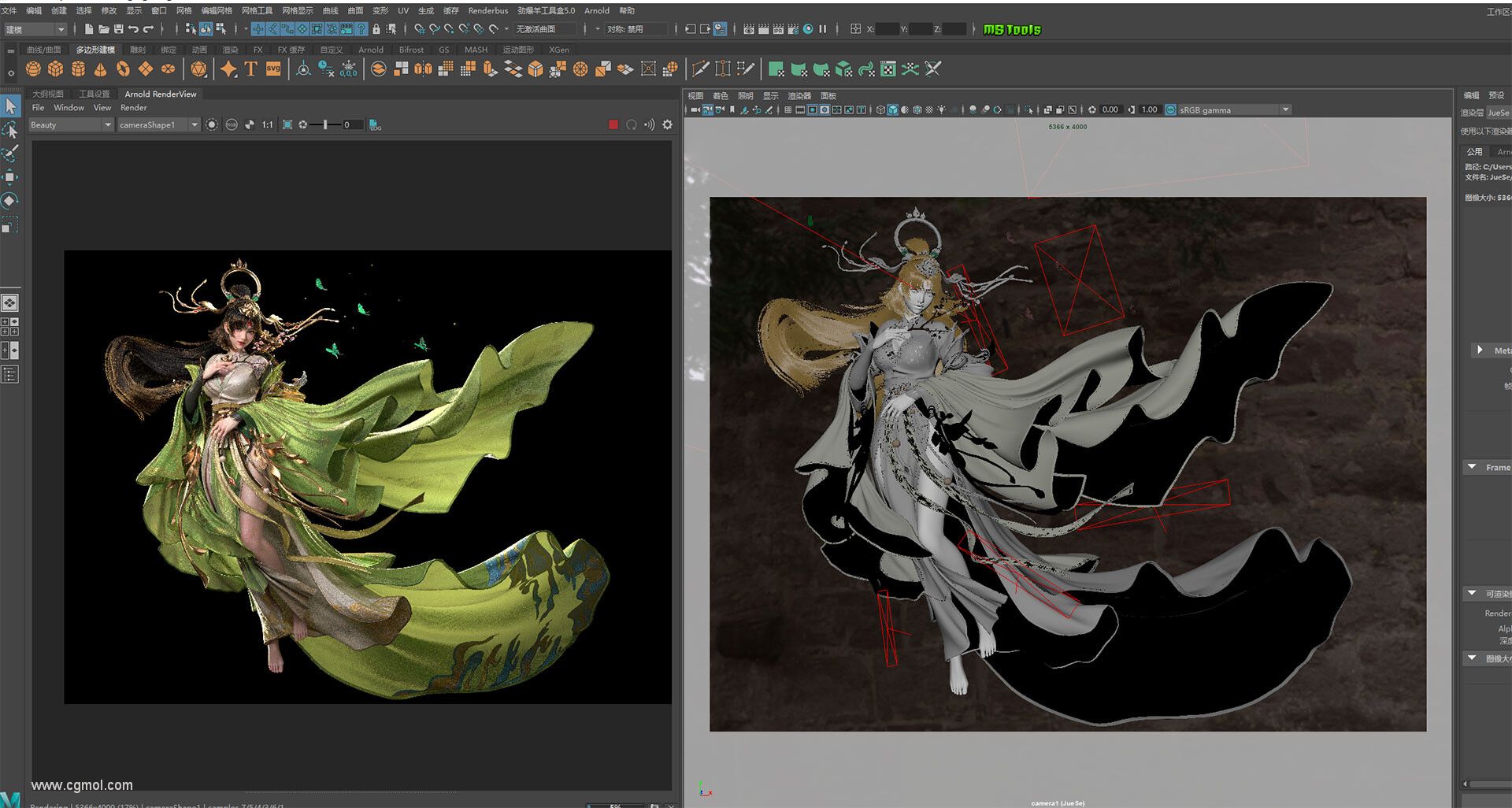Toggle color management icon beside sRGB gamma

(x=1170, y=109)
